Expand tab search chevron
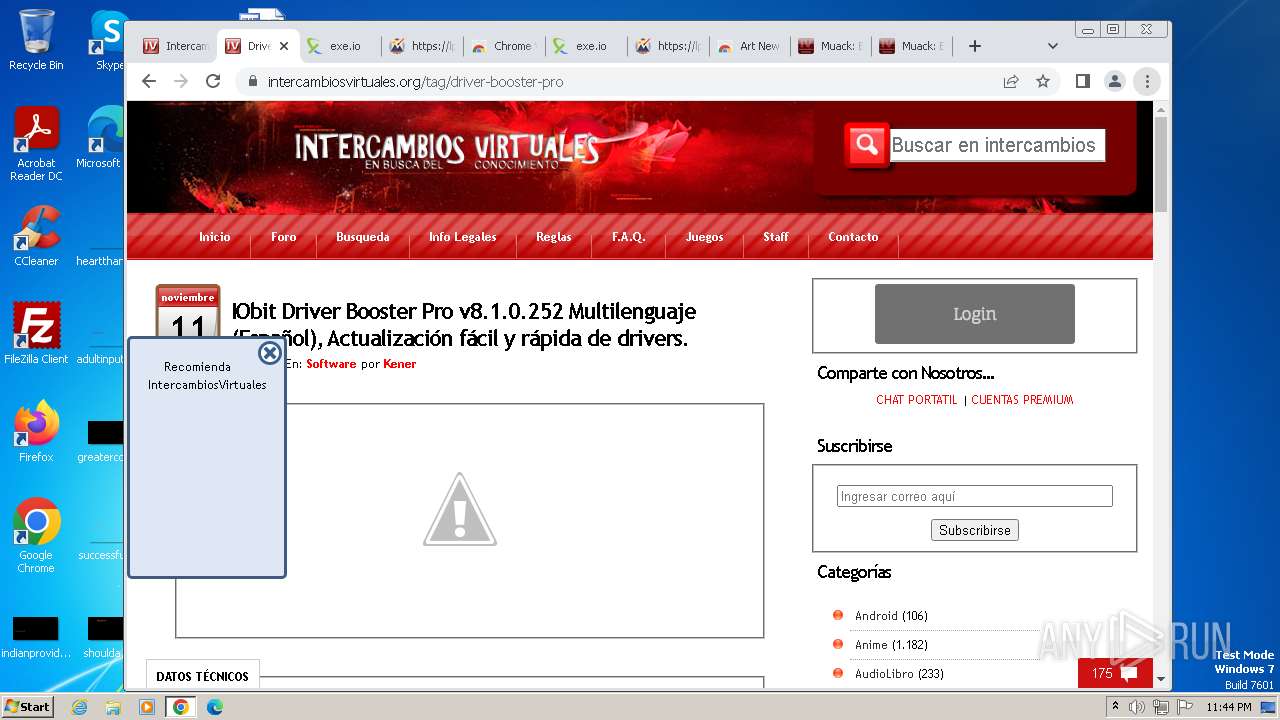1280x720 pixels. 1052,46
